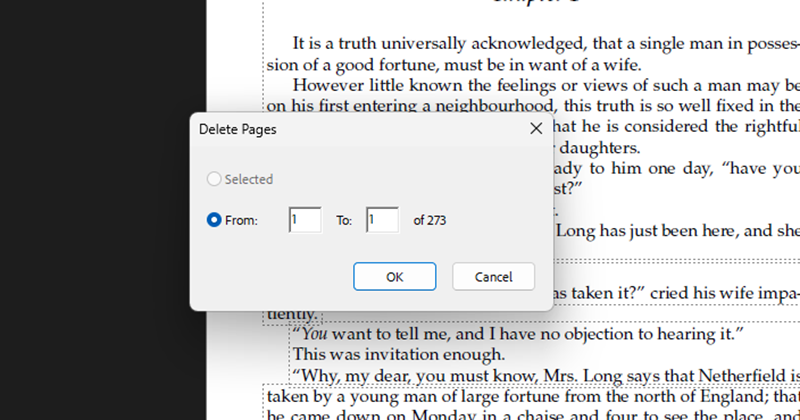
Task: Click the Delete Pages dialog title
Action: [237, 130]
